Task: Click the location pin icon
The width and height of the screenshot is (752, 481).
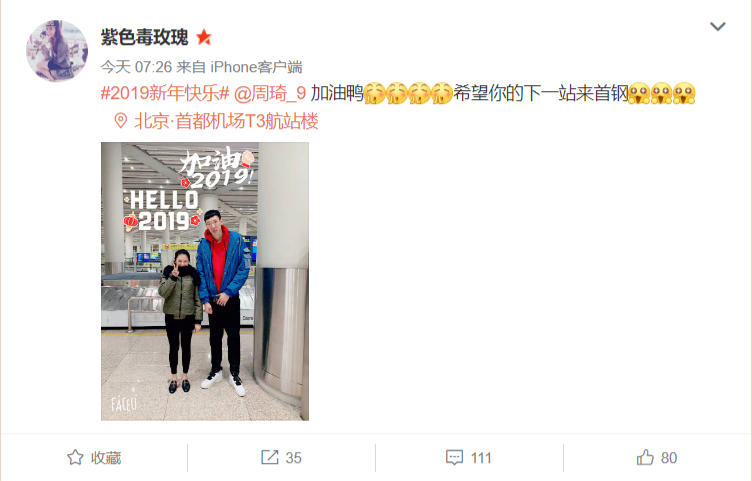Action: point(120,121)
